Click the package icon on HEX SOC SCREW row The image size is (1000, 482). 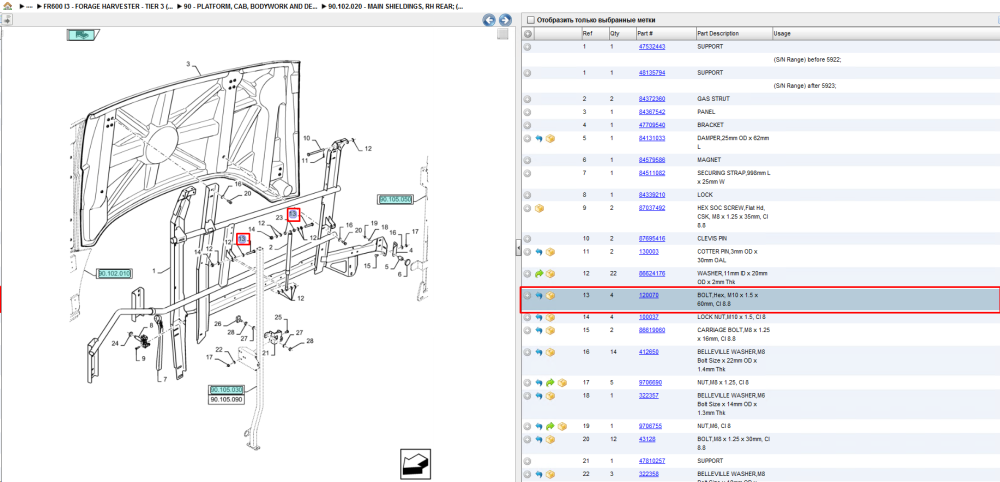click(x=539, y=208)
